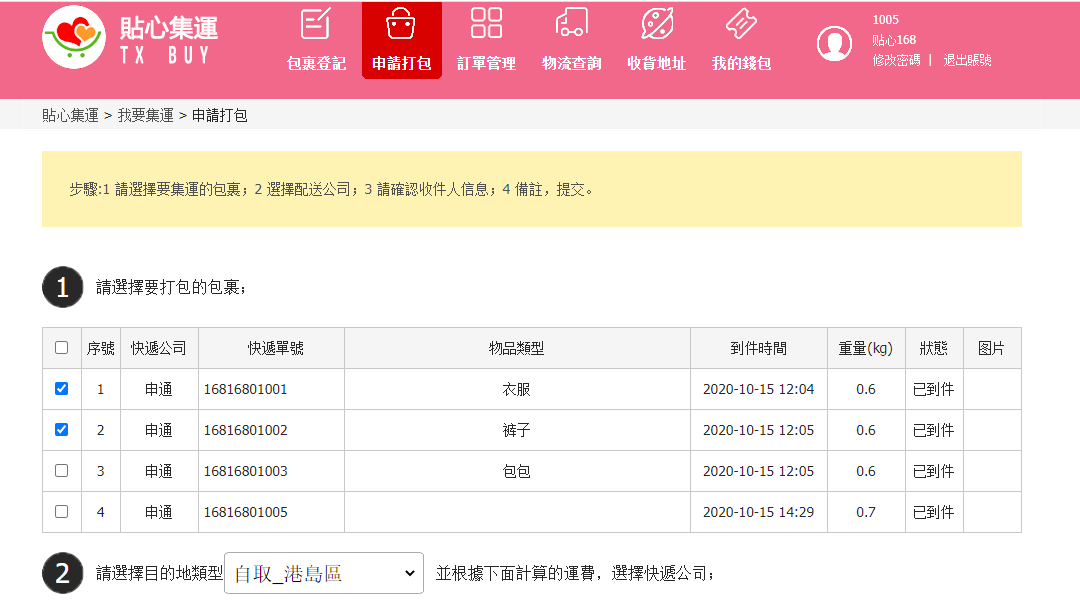This screenshot has width=1080, height=606.
Task: Uncheck package row 16816801001
Action: (62, 389)
